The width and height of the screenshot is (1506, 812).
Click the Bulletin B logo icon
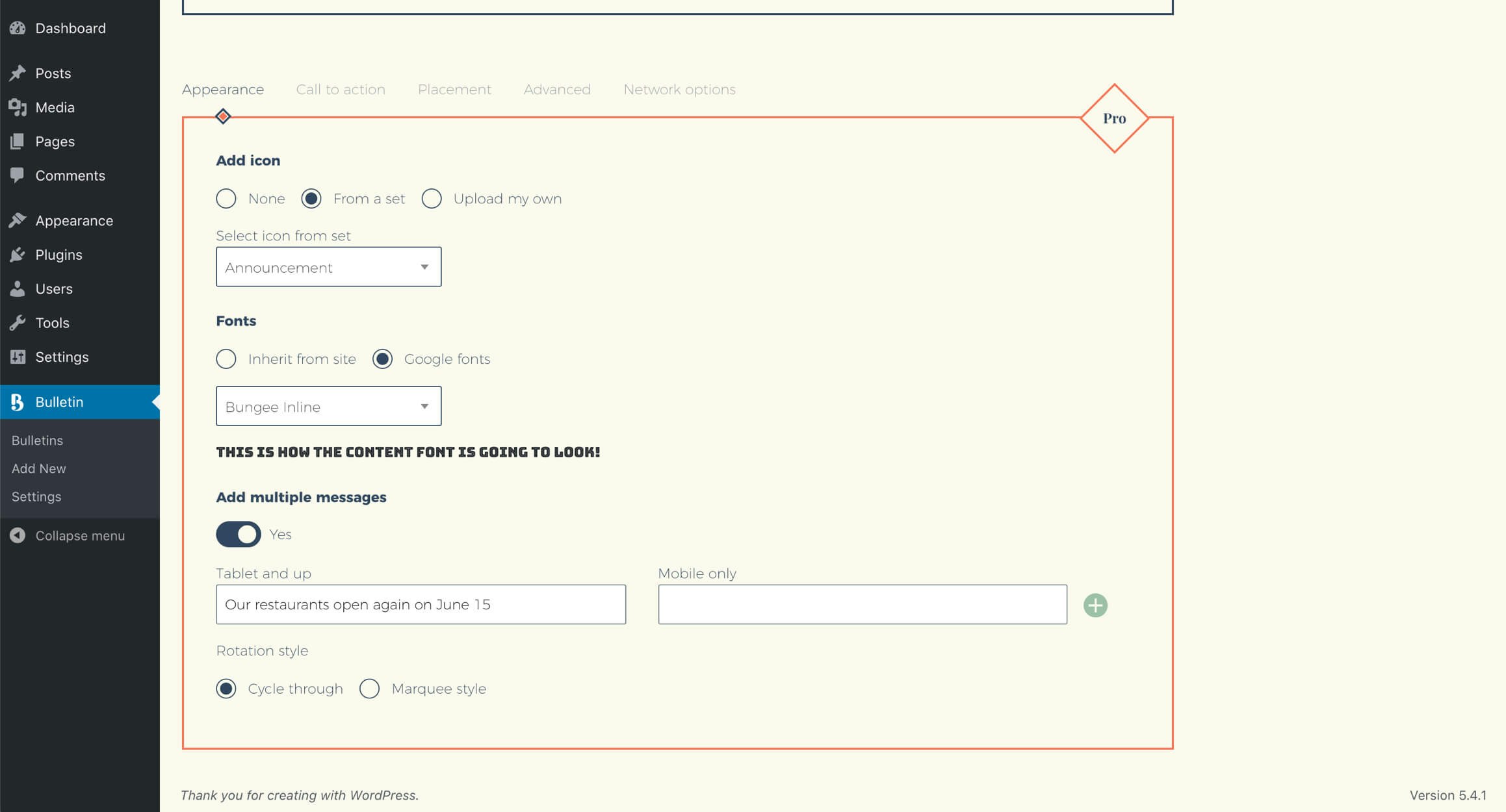[18, 402]
